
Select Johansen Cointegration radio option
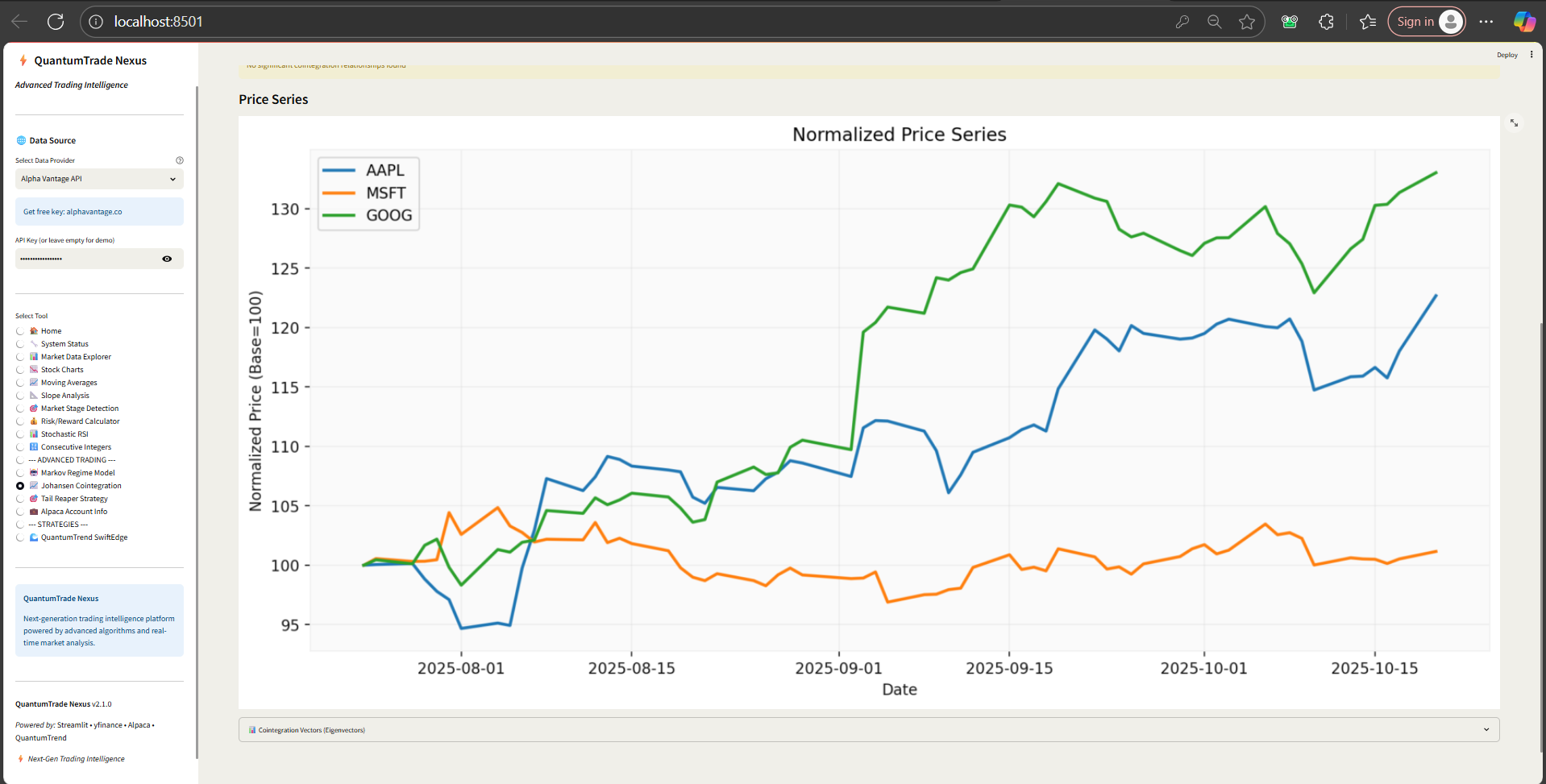[x=20, y=486]
